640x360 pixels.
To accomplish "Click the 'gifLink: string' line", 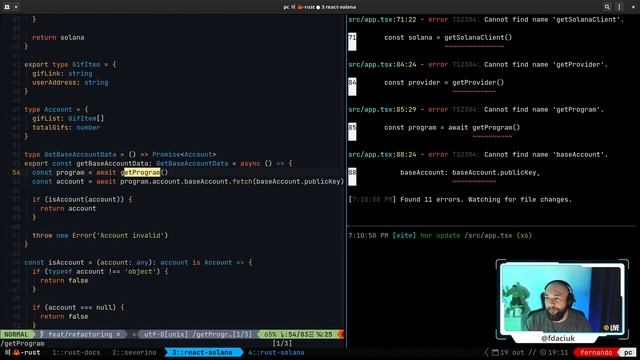I will pos(62,73).
